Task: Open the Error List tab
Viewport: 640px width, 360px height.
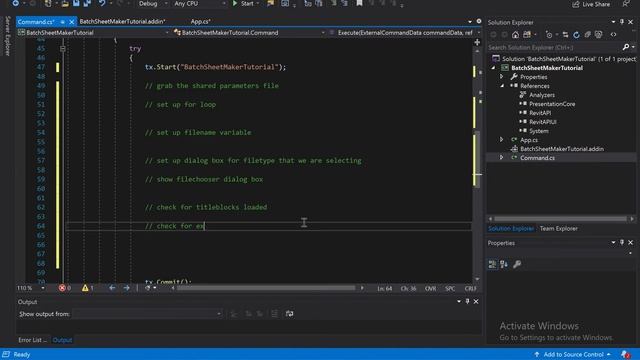Action: pyautogui.click(x=33, y=340)
